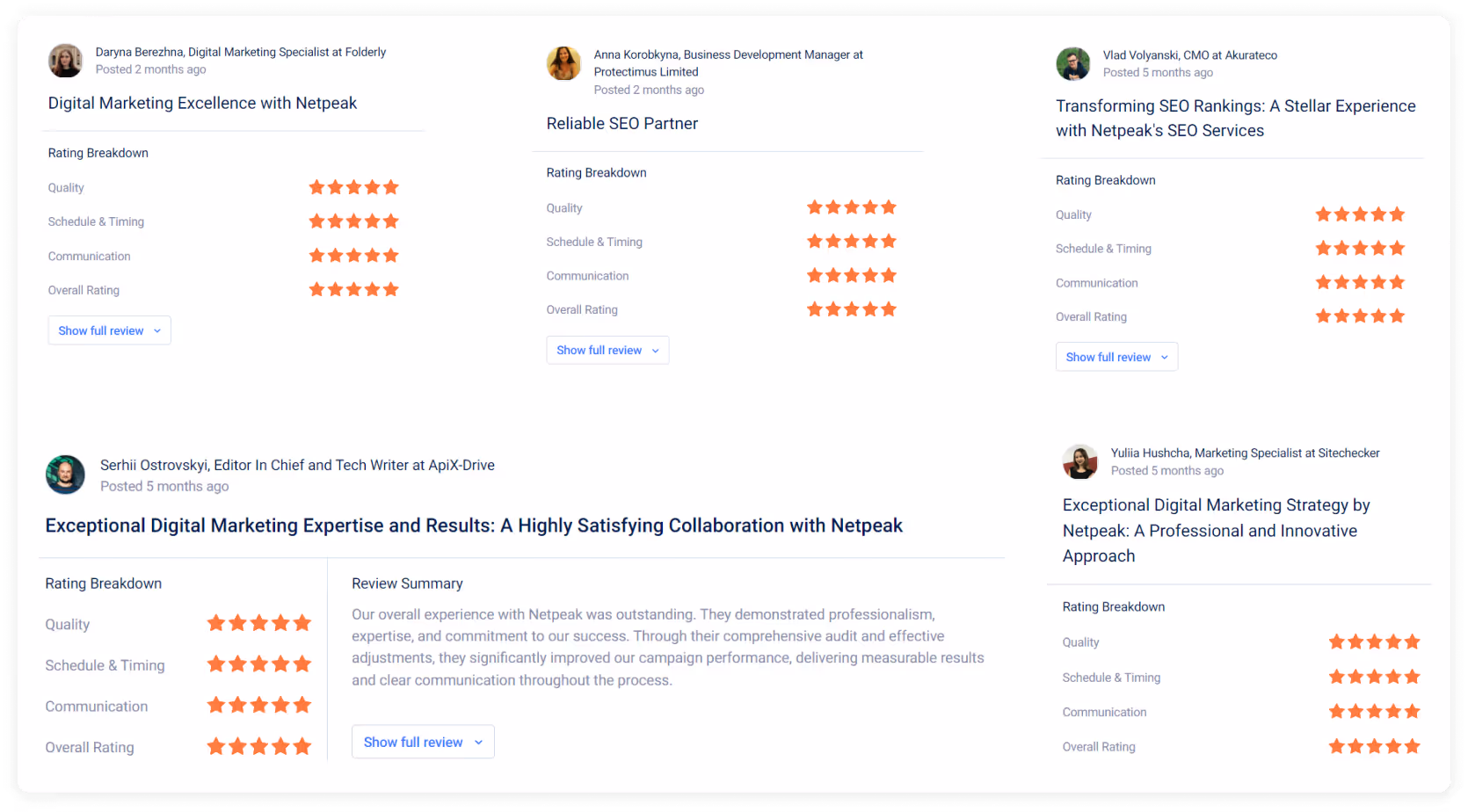Viewport: 1468px width, 812px height.
Task: Show full review for Reliable SEO Partner
Action: [x=607, y=350]
